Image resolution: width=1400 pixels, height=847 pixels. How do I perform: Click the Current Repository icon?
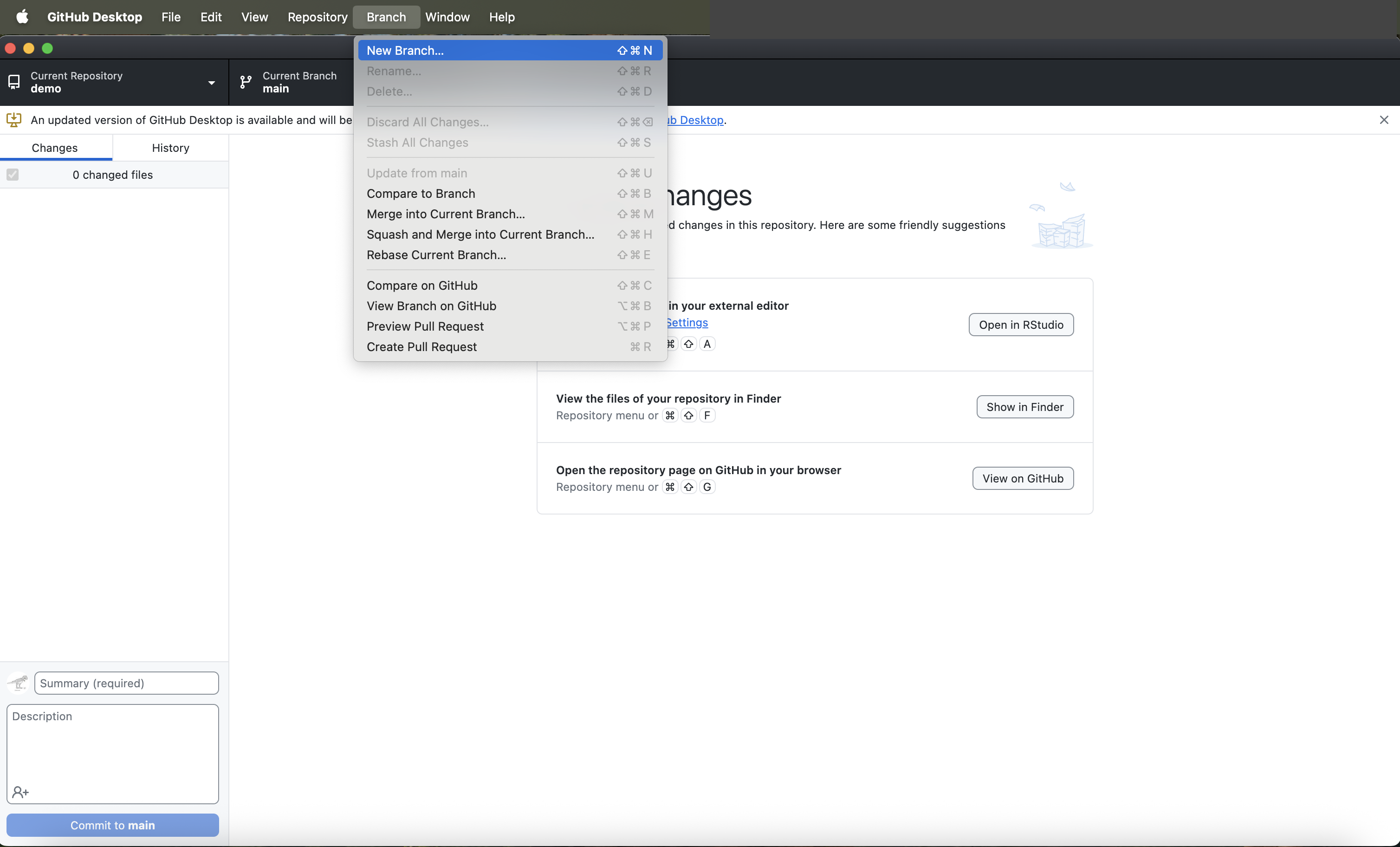(14, 83)
